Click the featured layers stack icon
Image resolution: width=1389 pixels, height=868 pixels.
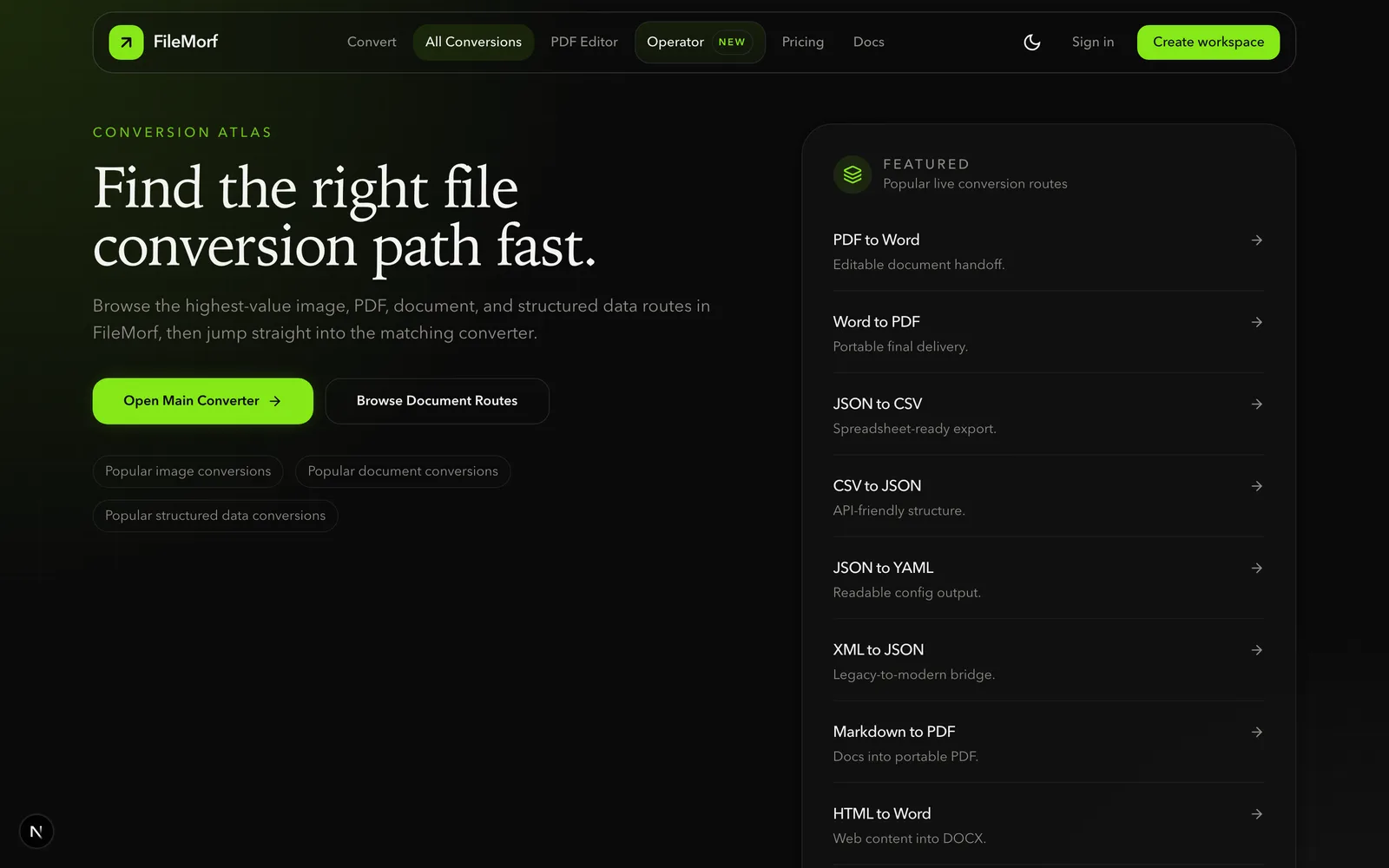pos(852,174)
